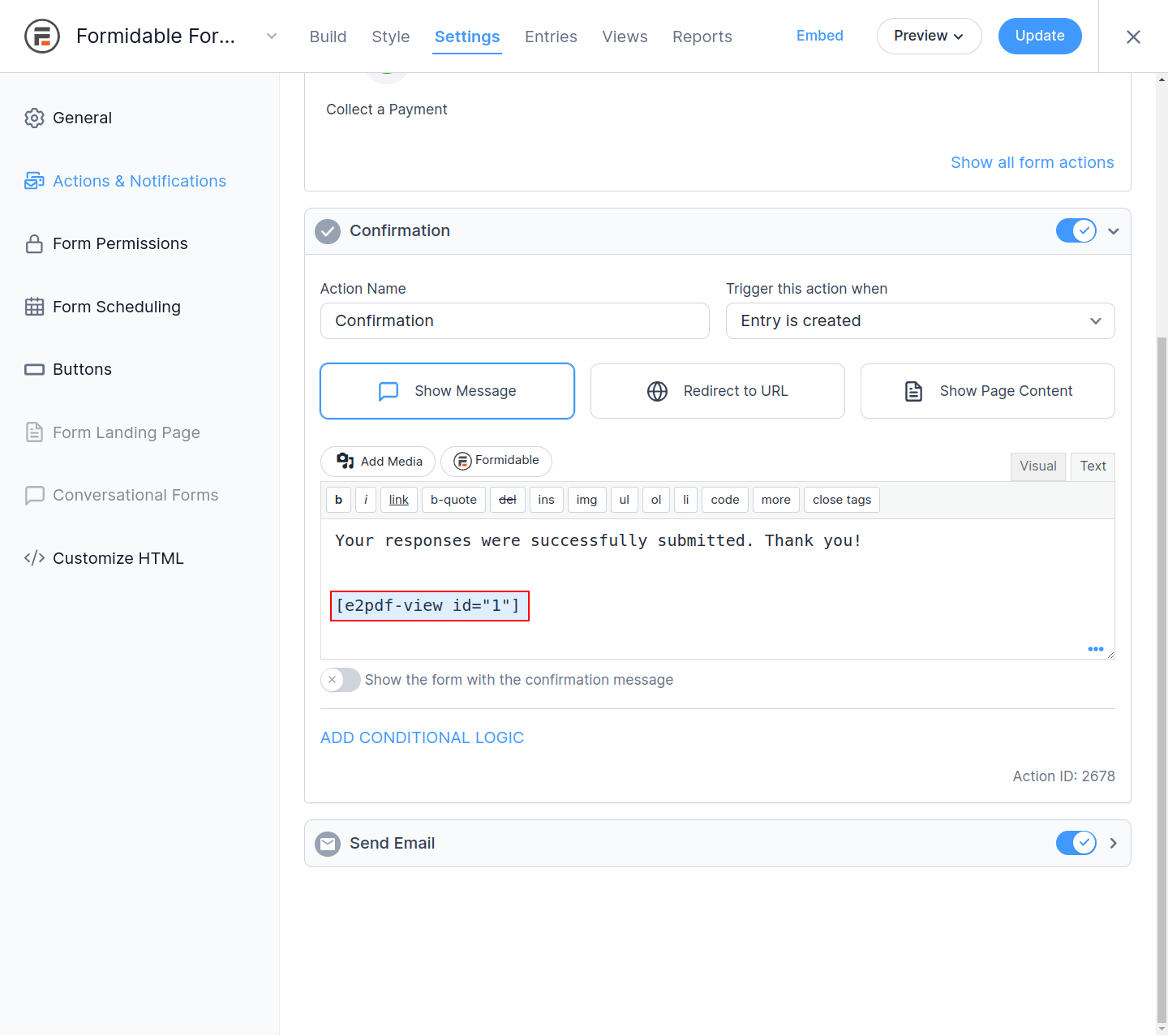Click the Formidable Forms logo icon

point(42,37)
